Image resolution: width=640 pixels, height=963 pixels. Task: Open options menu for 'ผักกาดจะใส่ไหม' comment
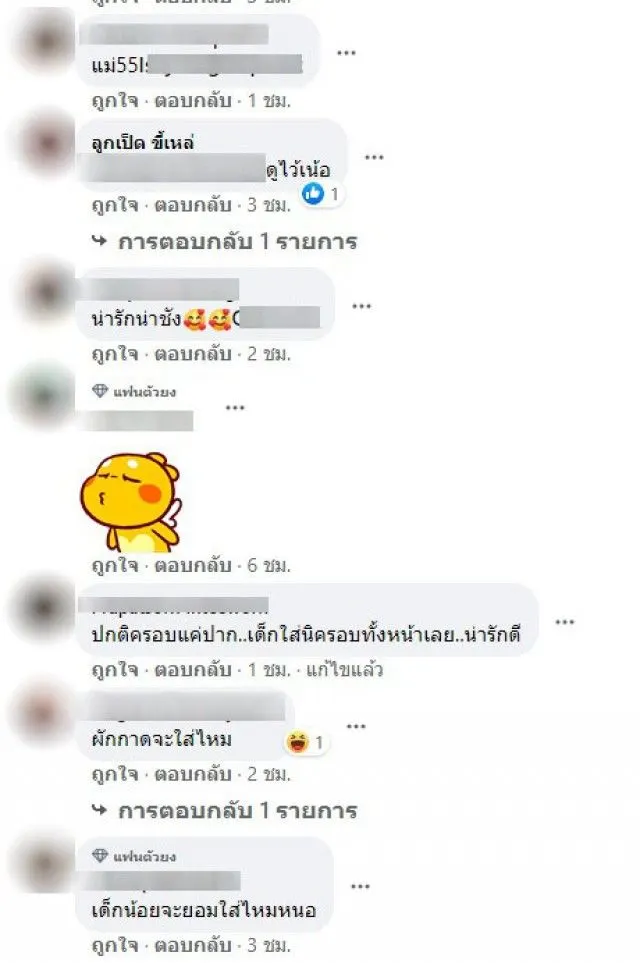(356, 727)
